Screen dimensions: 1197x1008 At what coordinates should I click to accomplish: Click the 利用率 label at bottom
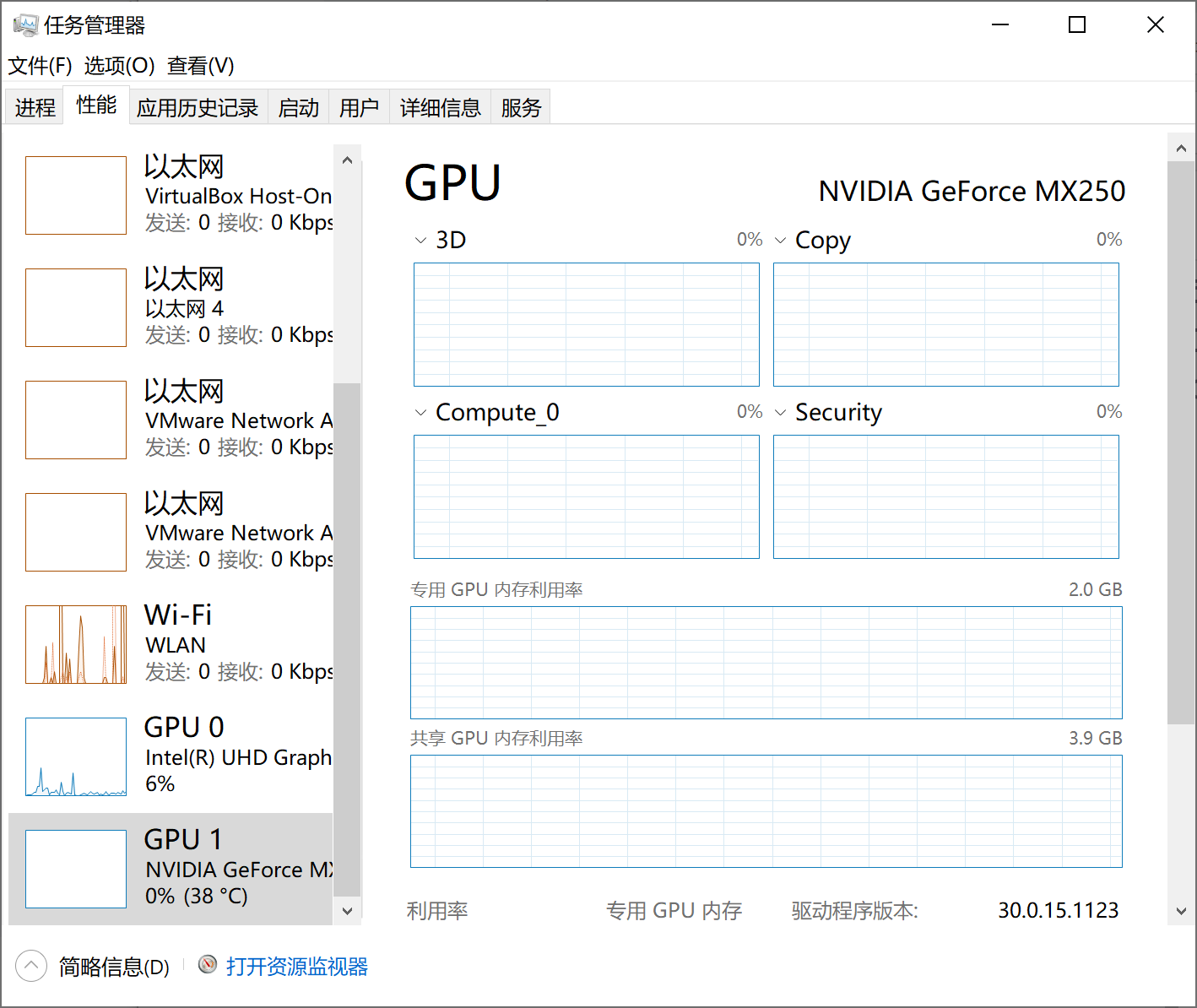click(x=437, y=911)
